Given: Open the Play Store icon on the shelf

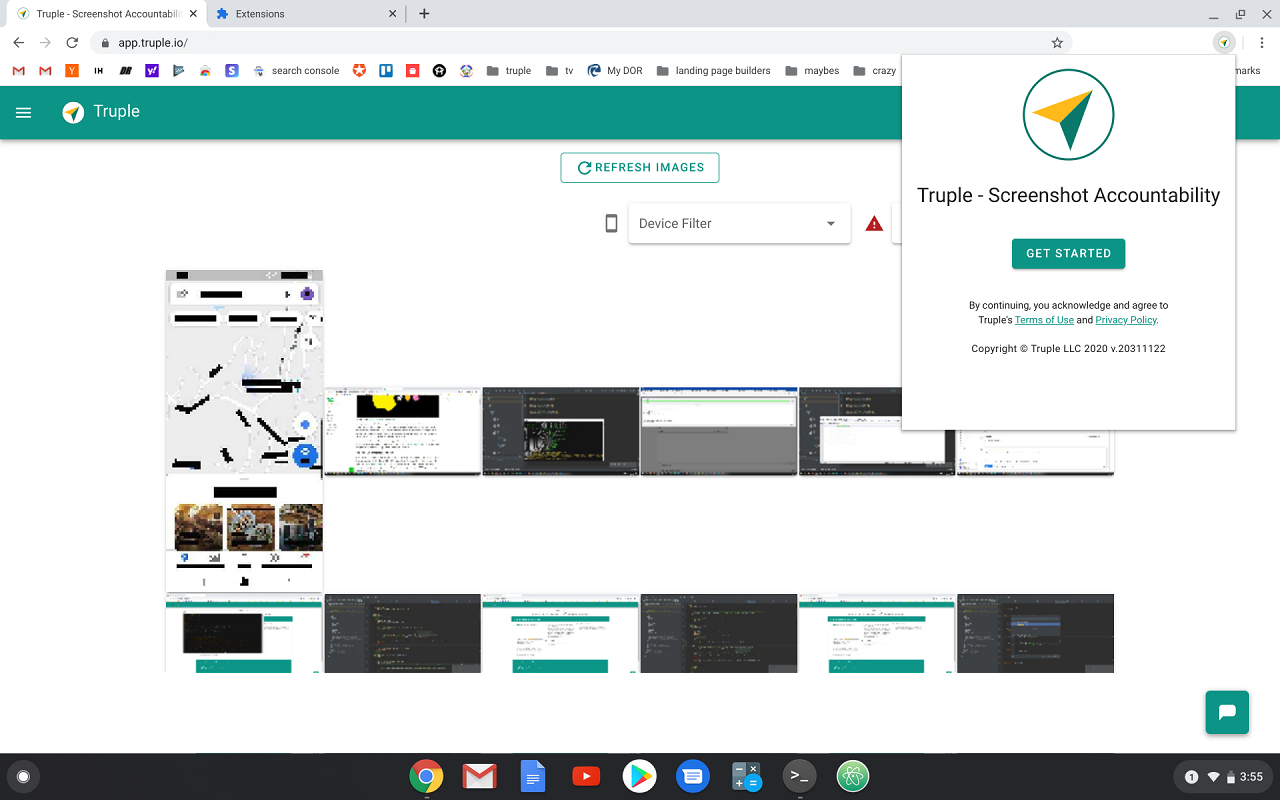Looking at the screenshot, I should point(639,776).
